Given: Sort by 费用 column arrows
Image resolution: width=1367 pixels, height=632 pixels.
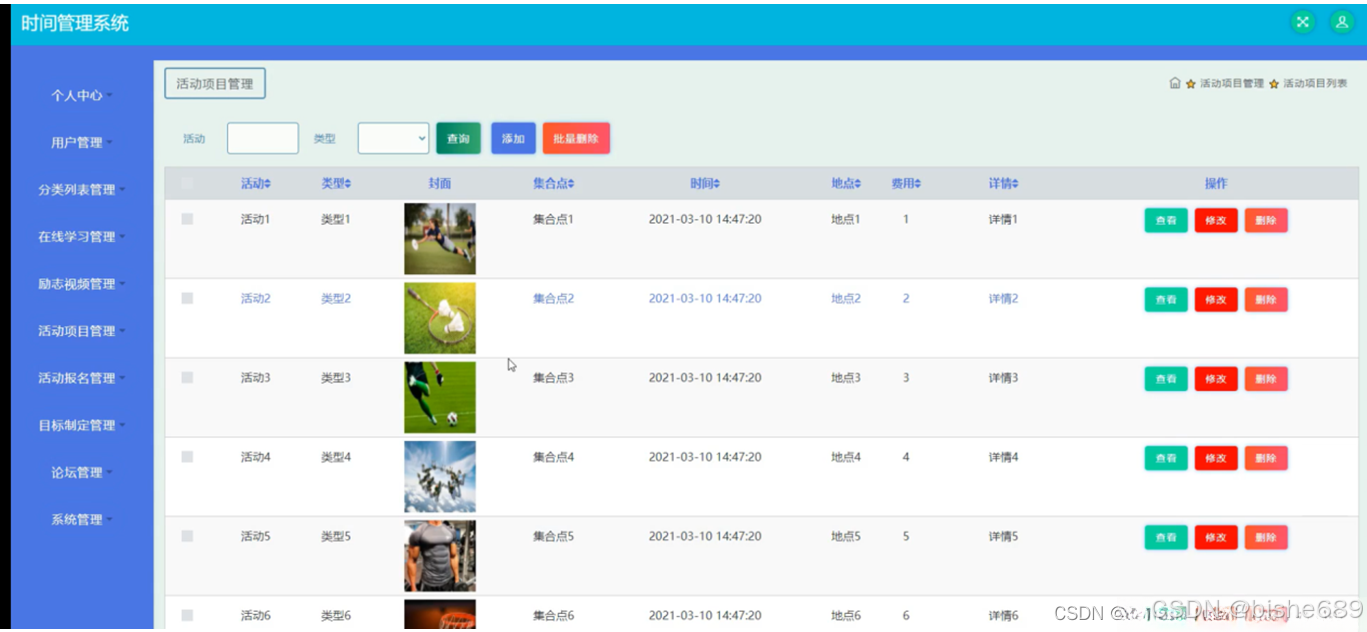Looking at the screenshot, I should click(x=918, y=184).
